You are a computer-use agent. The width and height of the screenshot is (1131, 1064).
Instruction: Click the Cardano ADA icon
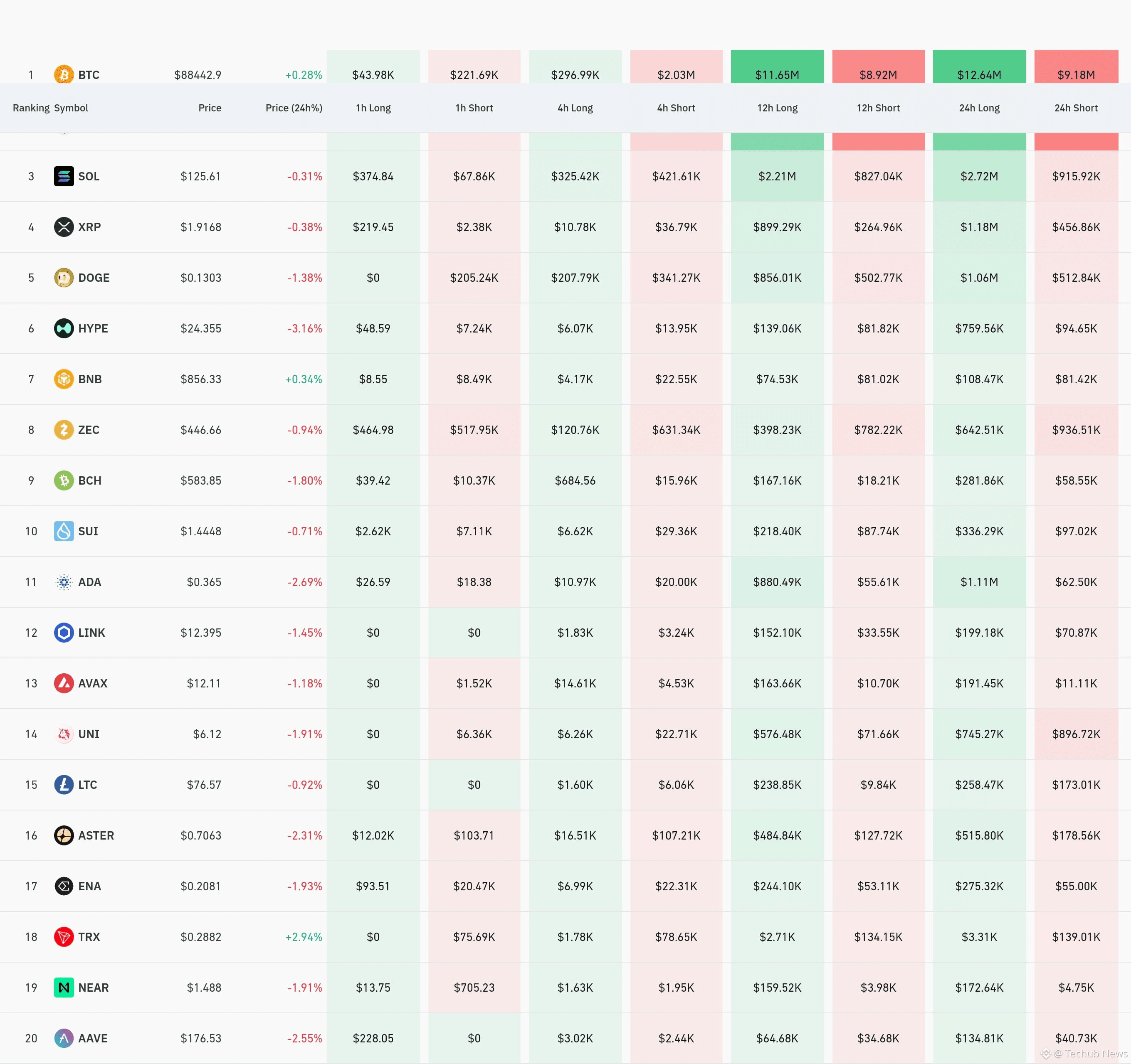[64, 582]
